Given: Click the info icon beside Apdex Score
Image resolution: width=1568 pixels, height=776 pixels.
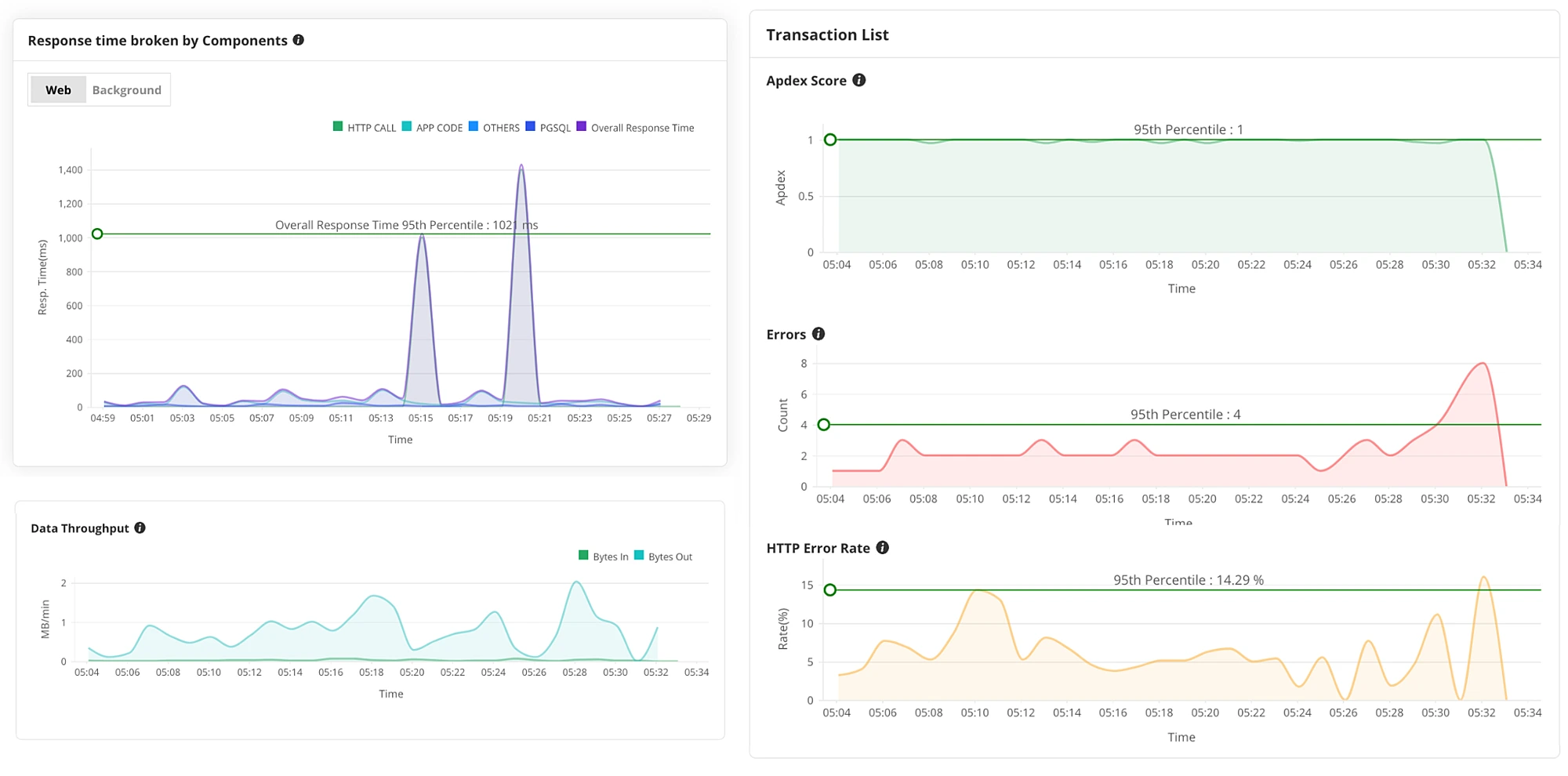Looking at the screenshot, I should (x=859, y=80).
